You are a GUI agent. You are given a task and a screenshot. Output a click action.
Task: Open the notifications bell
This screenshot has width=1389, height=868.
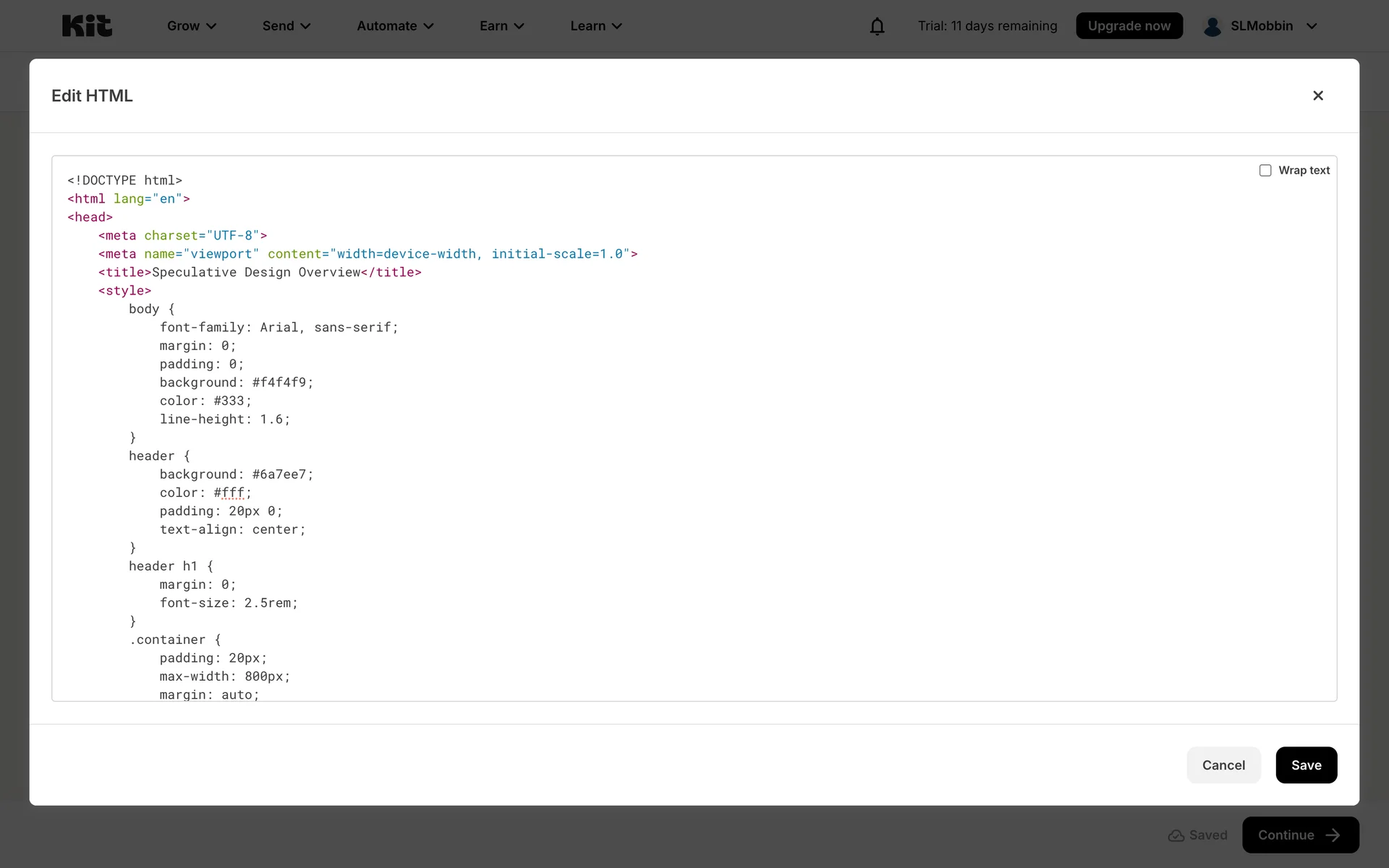click(x=877, y=26)
